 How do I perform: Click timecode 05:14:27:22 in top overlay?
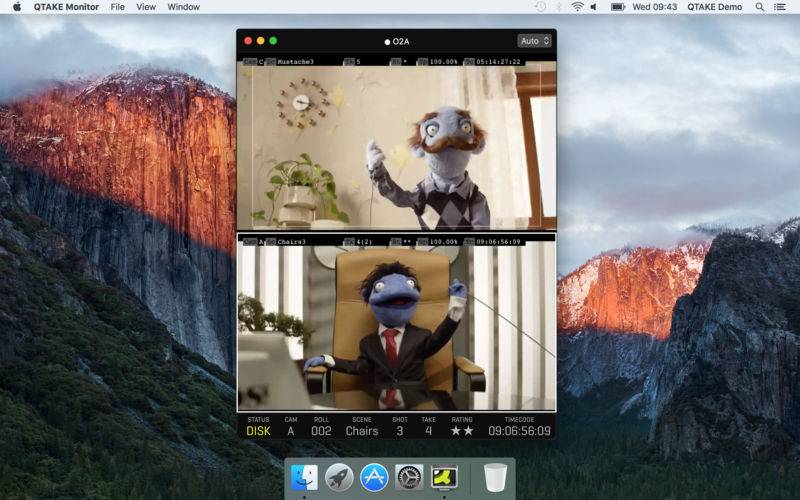[x=498, y=62]
